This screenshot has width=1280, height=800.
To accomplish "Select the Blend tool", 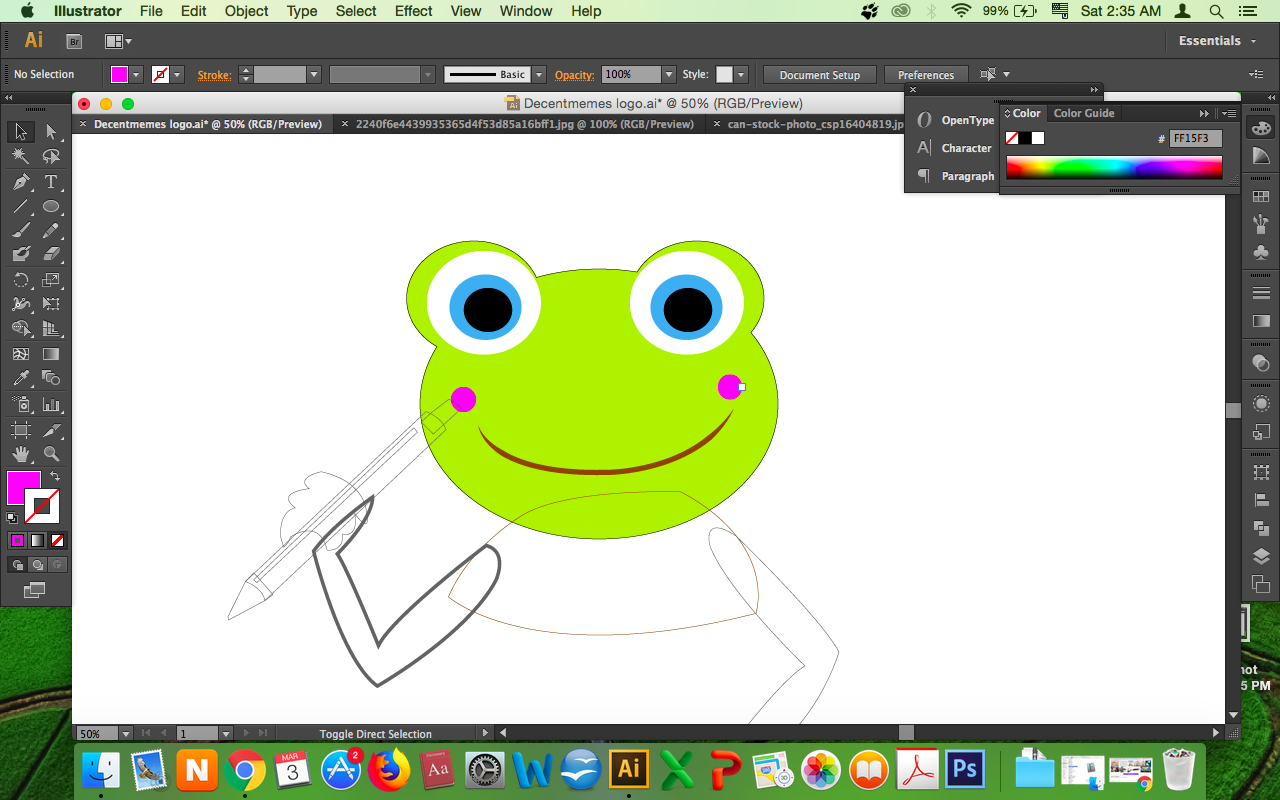I will point(52,378).
